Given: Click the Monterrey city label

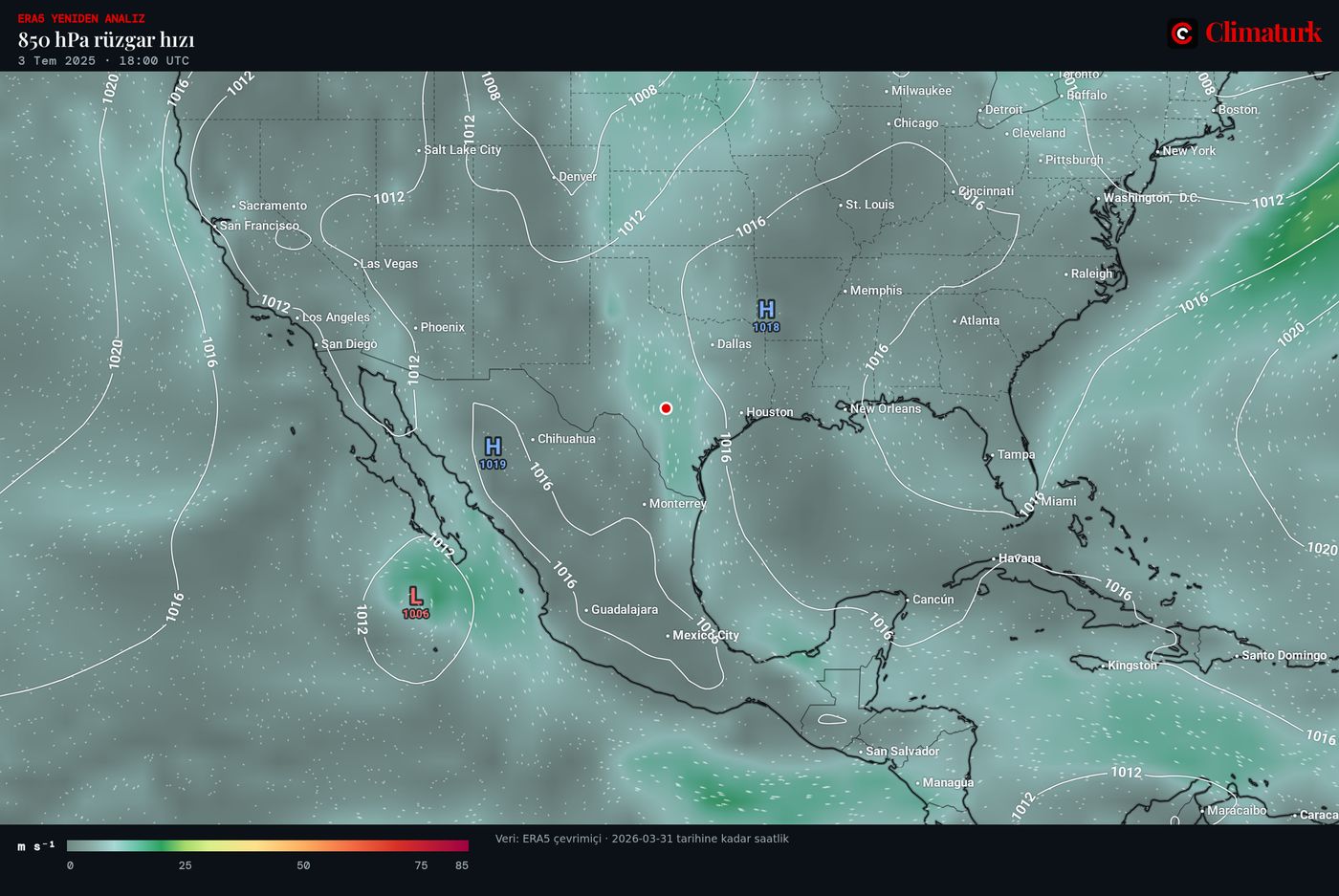Looking at the screenshot, I should [x=677, y=503].
